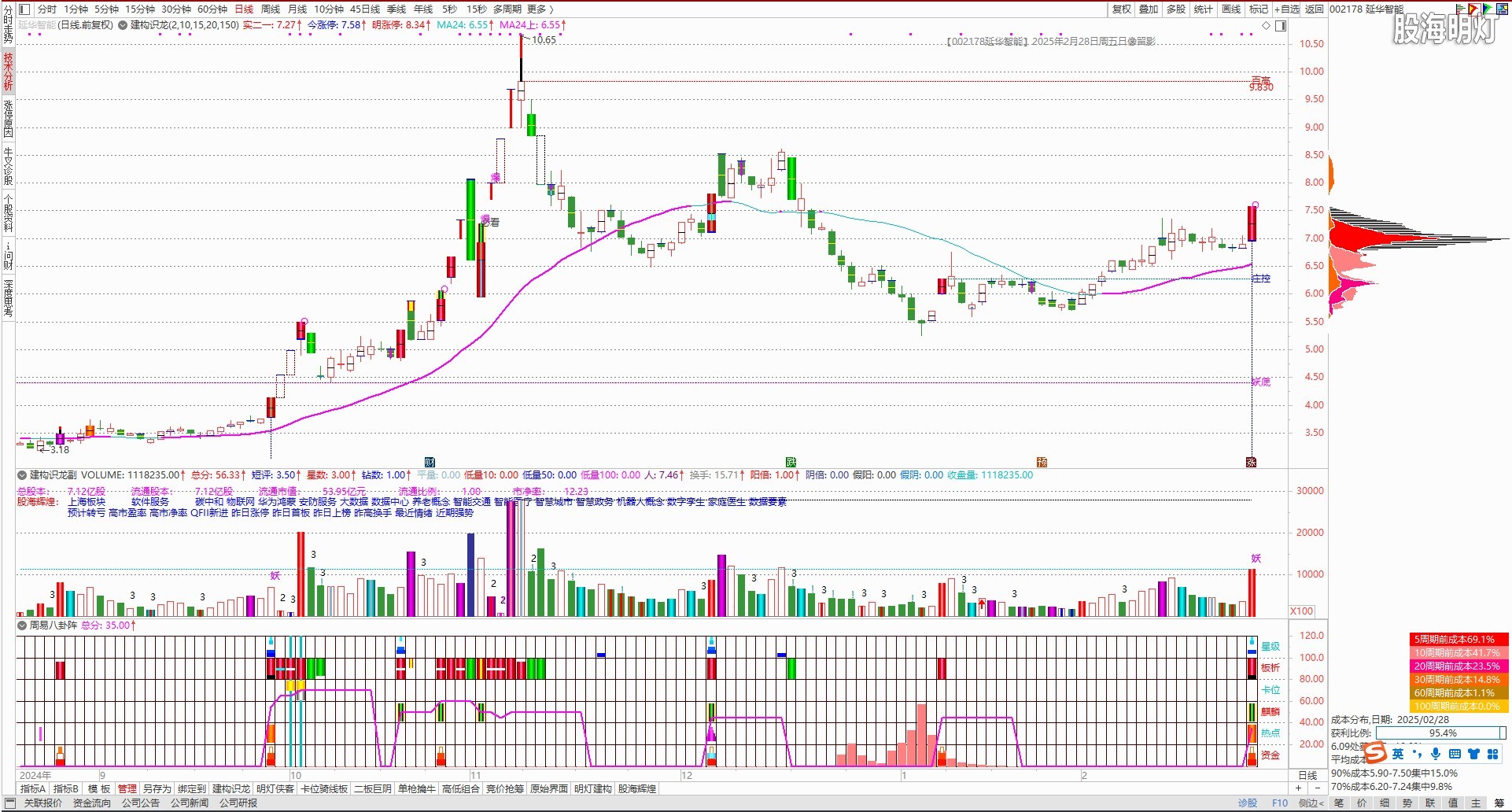The height and width of the screenshot is (812, 1512).
Task: Expand the 更多 periods menu
Action: click(540, 9)
